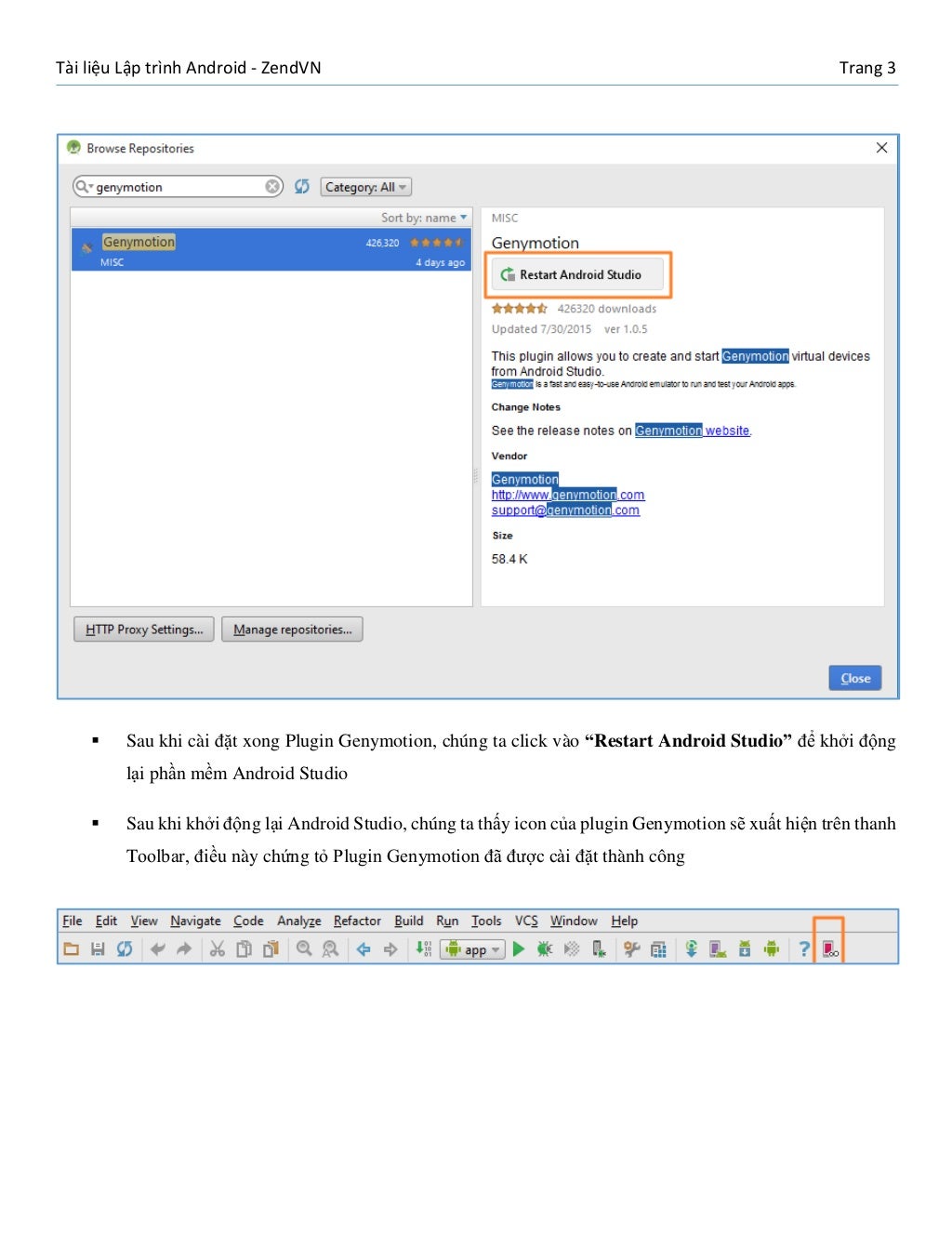The height and width of the screenshot is (1233, 952).
Task: Click the Debug bug icon
Action: pyautogui.click(x=545, y=949)
